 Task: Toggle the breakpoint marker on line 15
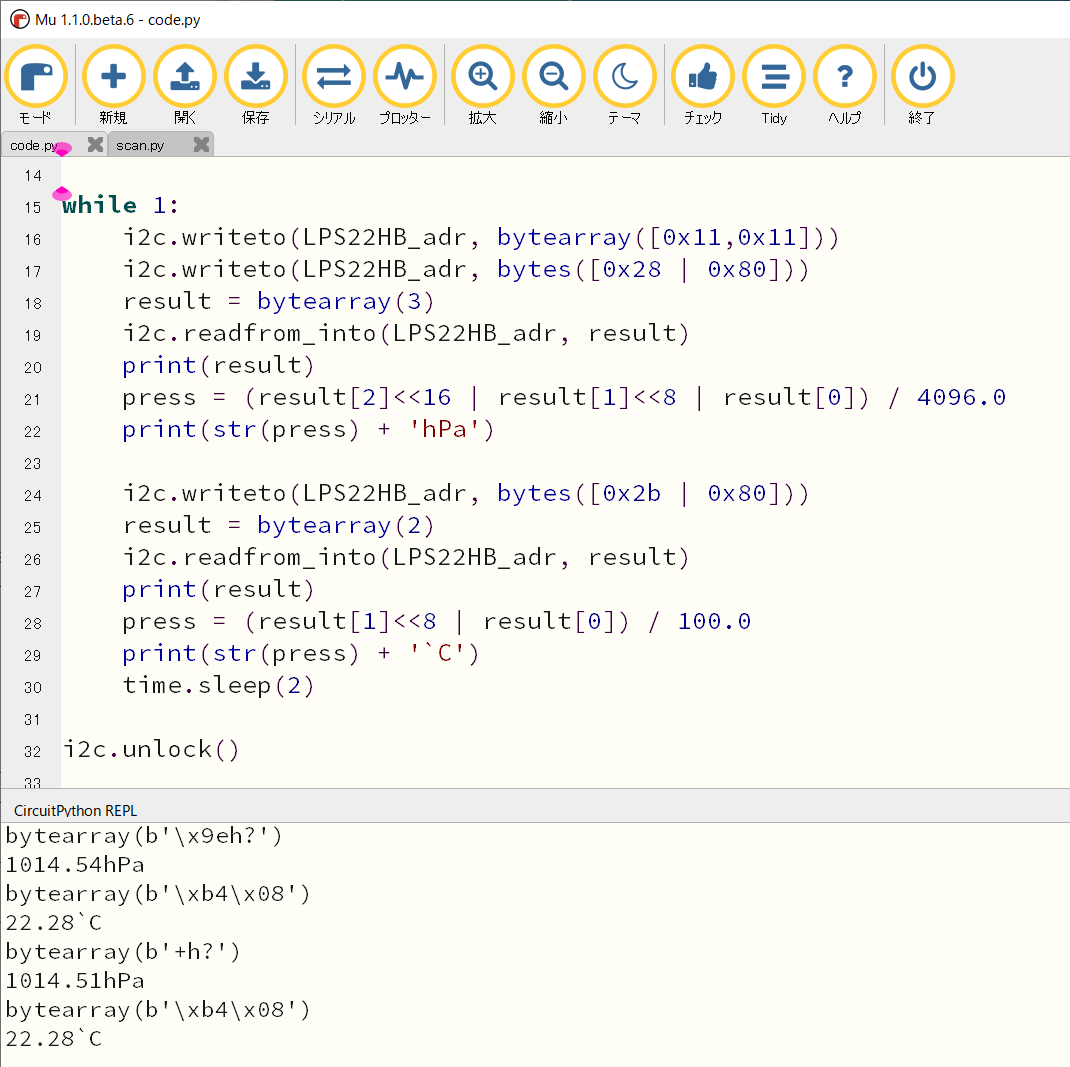tap(61, 194)
